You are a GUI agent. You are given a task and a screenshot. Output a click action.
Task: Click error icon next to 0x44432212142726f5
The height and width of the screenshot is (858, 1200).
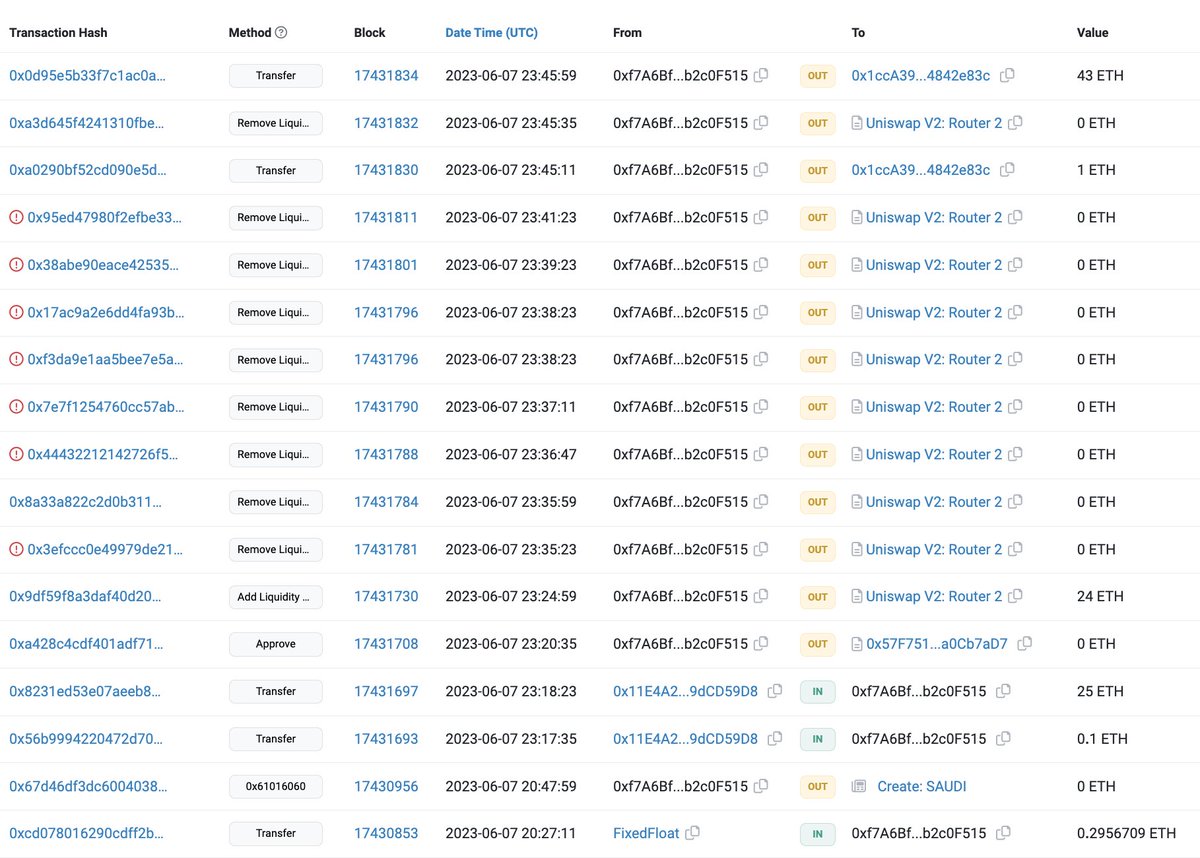(x=16, y=454)
